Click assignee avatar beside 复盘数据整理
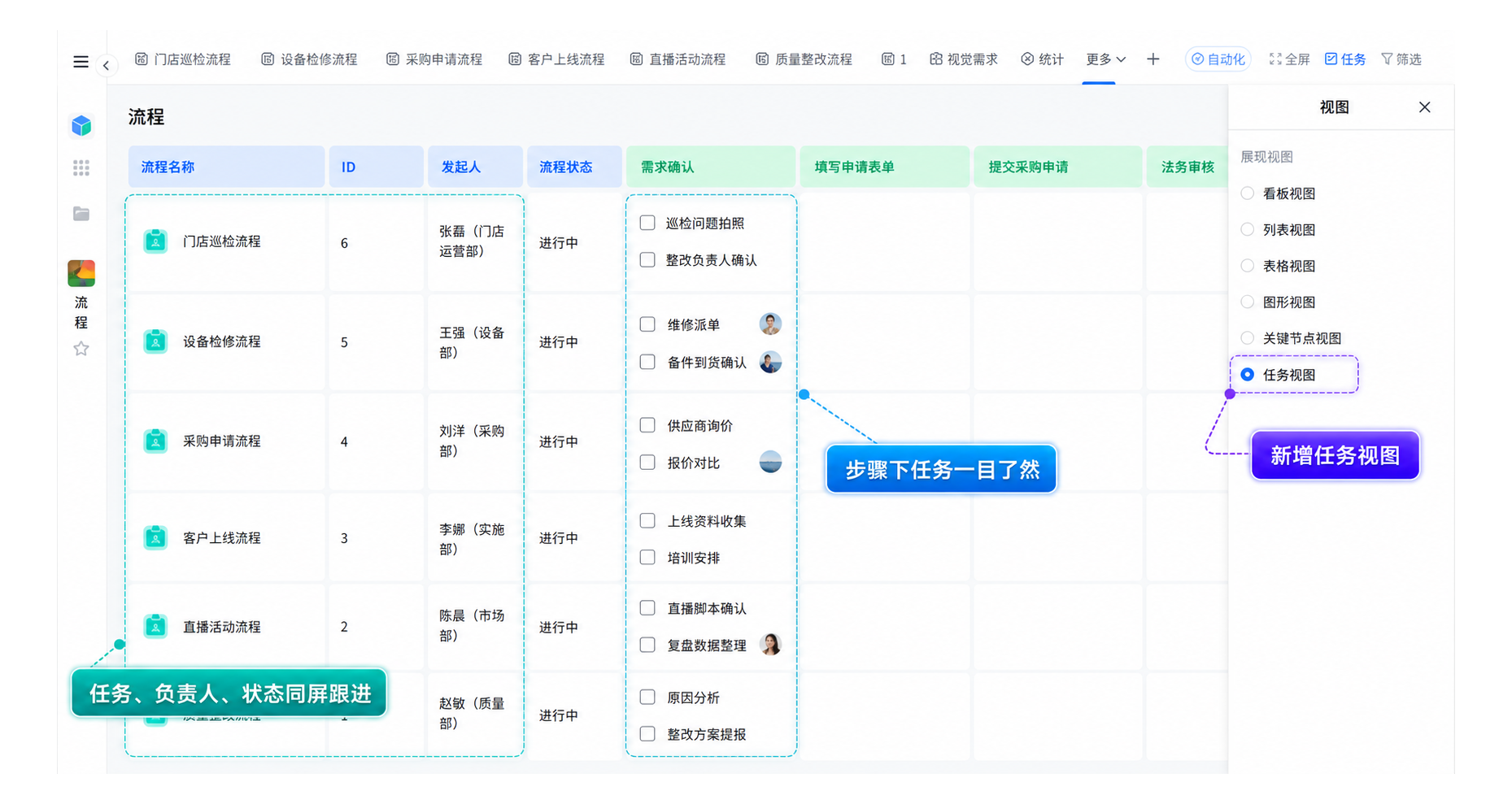This screenshot has height=804, width=1512. pos(770,645)
